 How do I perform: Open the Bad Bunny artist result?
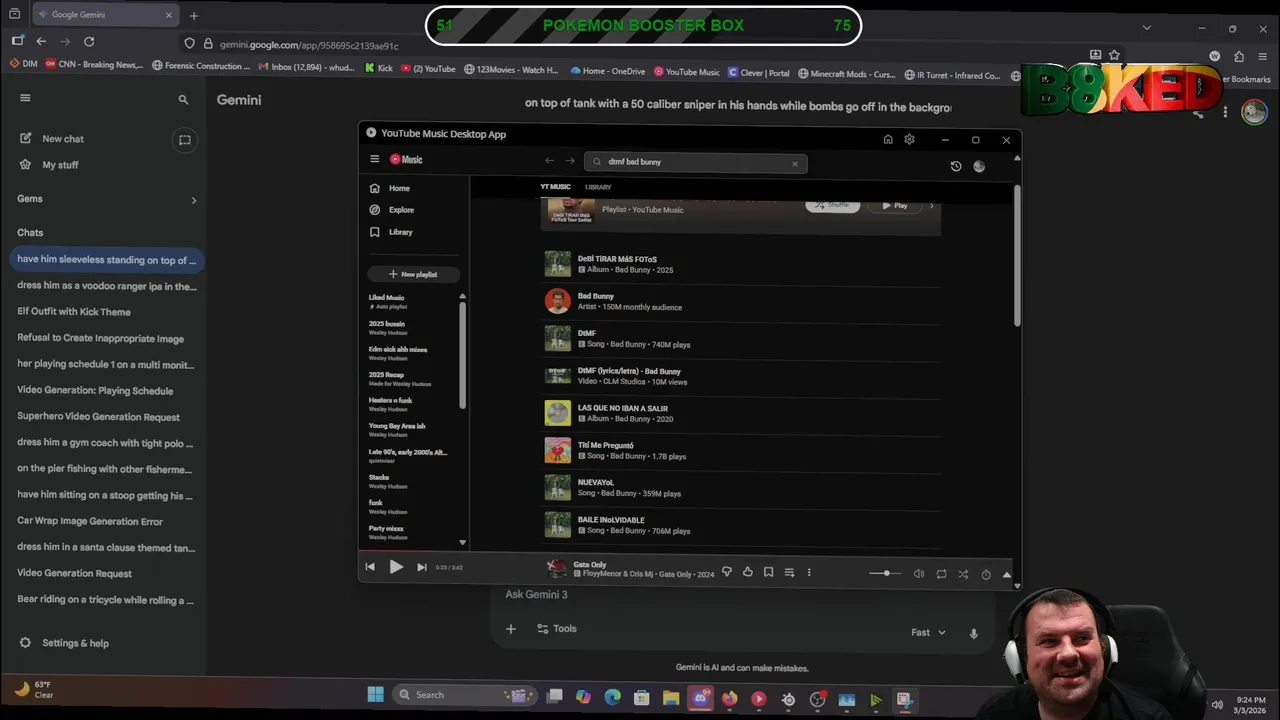click(x=740, y=301)
